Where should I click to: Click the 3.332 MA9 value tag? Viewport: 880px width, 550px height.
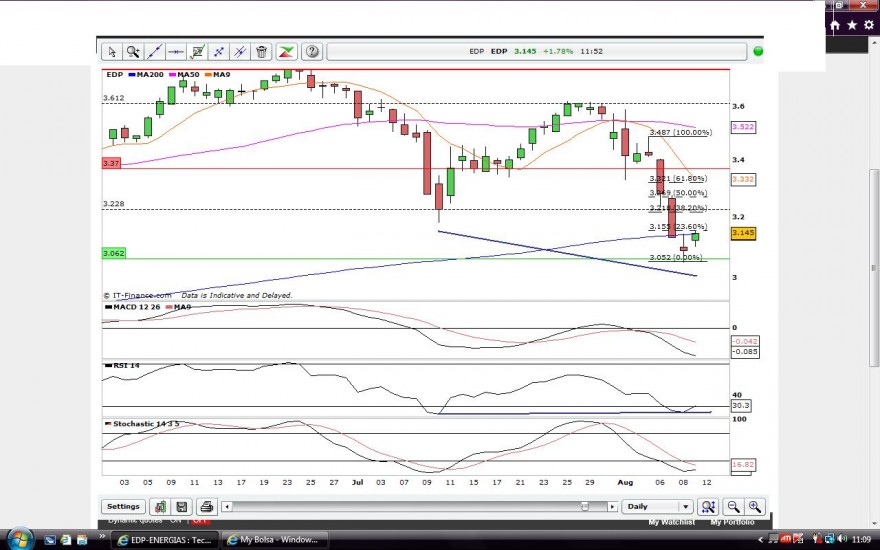pyautogui.click(x=743, y=180)
